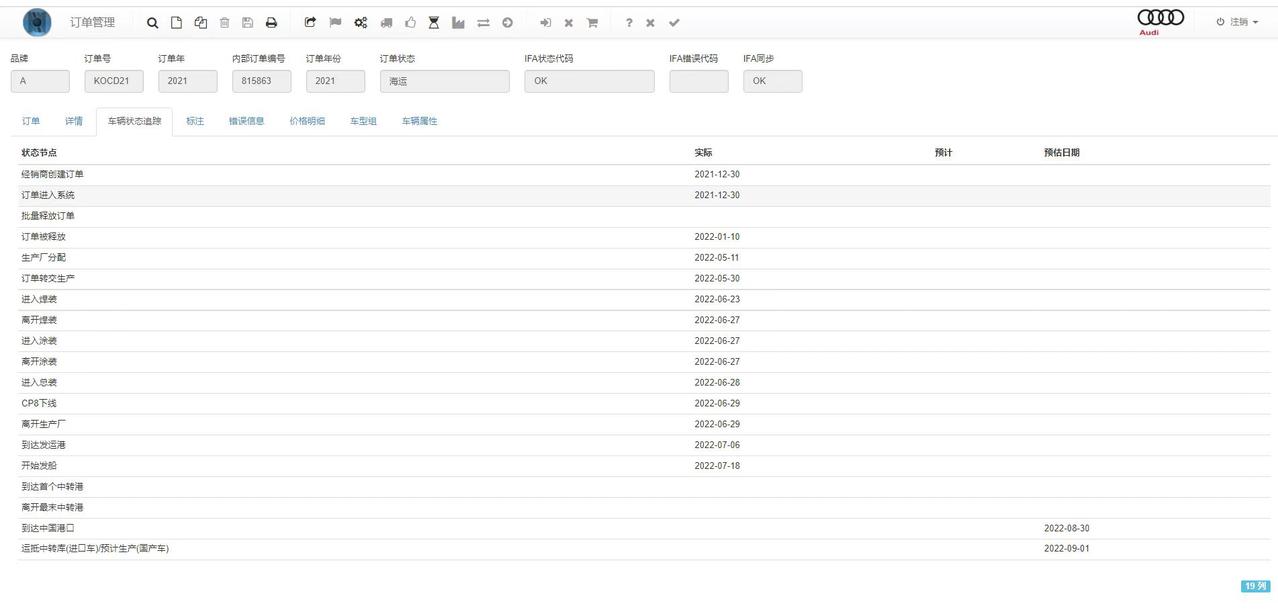This screenshot has width=1278, height=614.
Task: Select the 离开生产厂 row
Action: [x=644, y=424]
